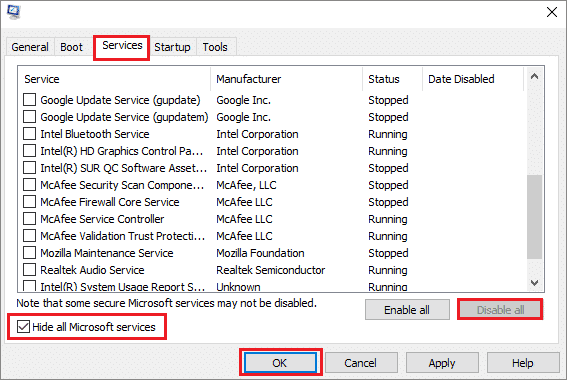Open Help for System Configuration
Screen dimensions: 567x380
(523, 363)
